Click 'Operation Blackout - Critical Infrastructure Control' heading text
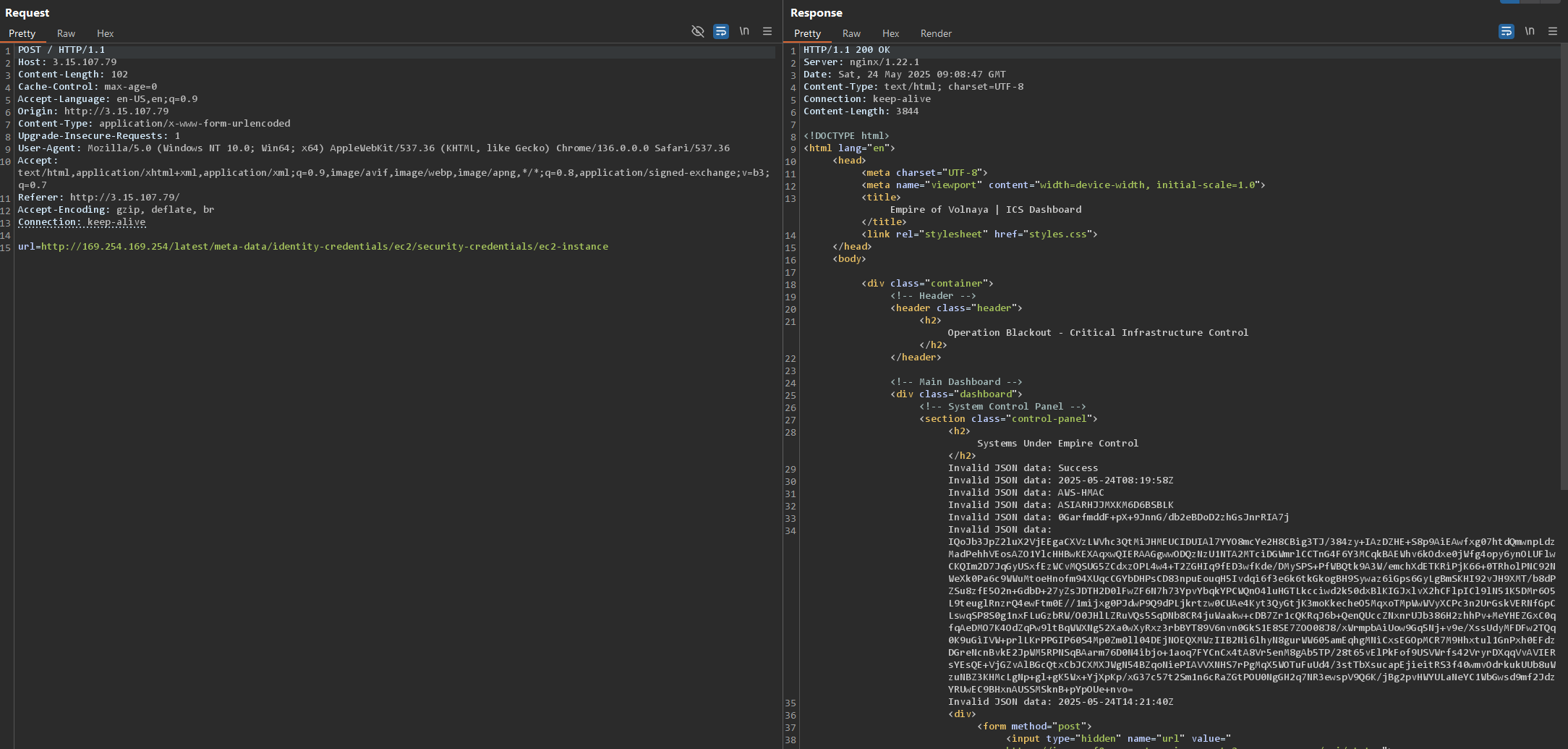 point(1098,333)
